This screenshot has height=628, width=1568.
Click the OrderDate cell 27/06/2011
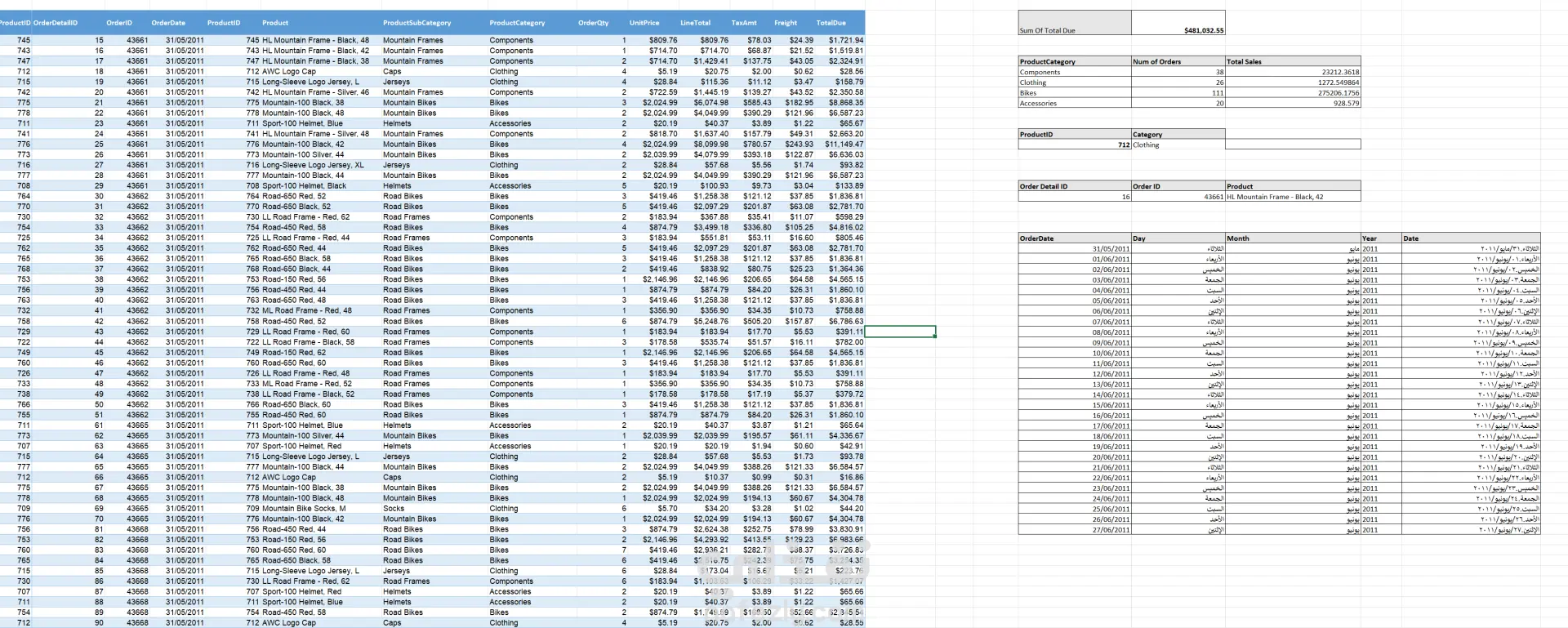pyautogui.click(x=1074, y=529)
